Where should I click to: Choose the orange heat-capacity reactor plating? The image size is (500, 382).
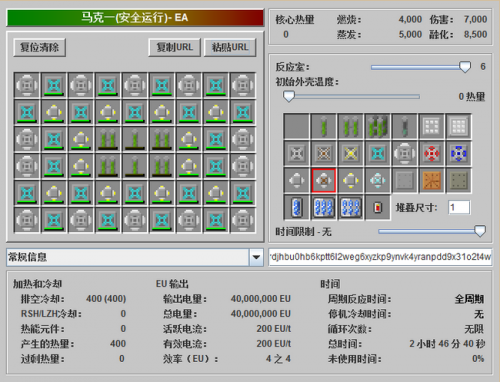click(432, 180)
